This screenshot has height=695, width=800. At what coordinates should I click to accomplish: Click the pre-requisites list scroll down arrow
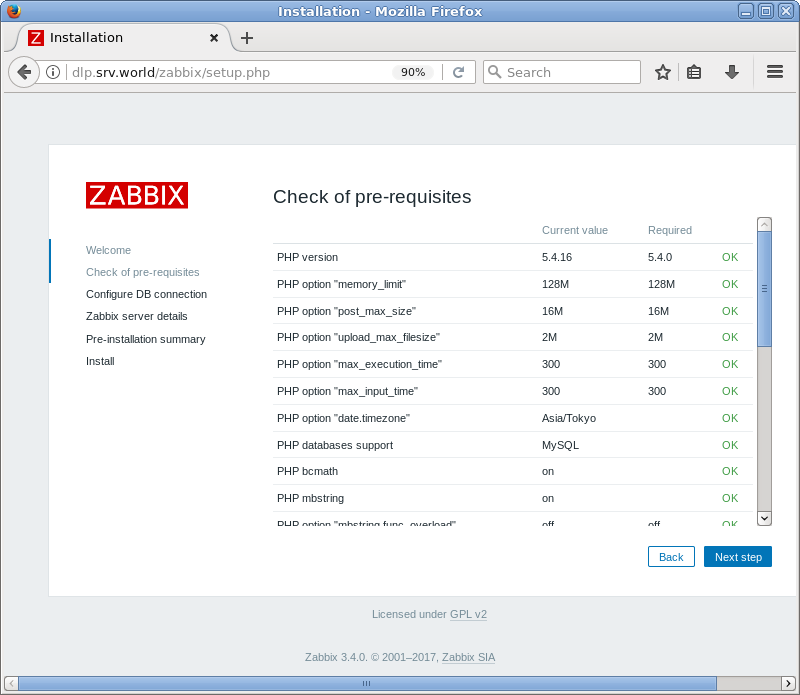coord(764,518)
